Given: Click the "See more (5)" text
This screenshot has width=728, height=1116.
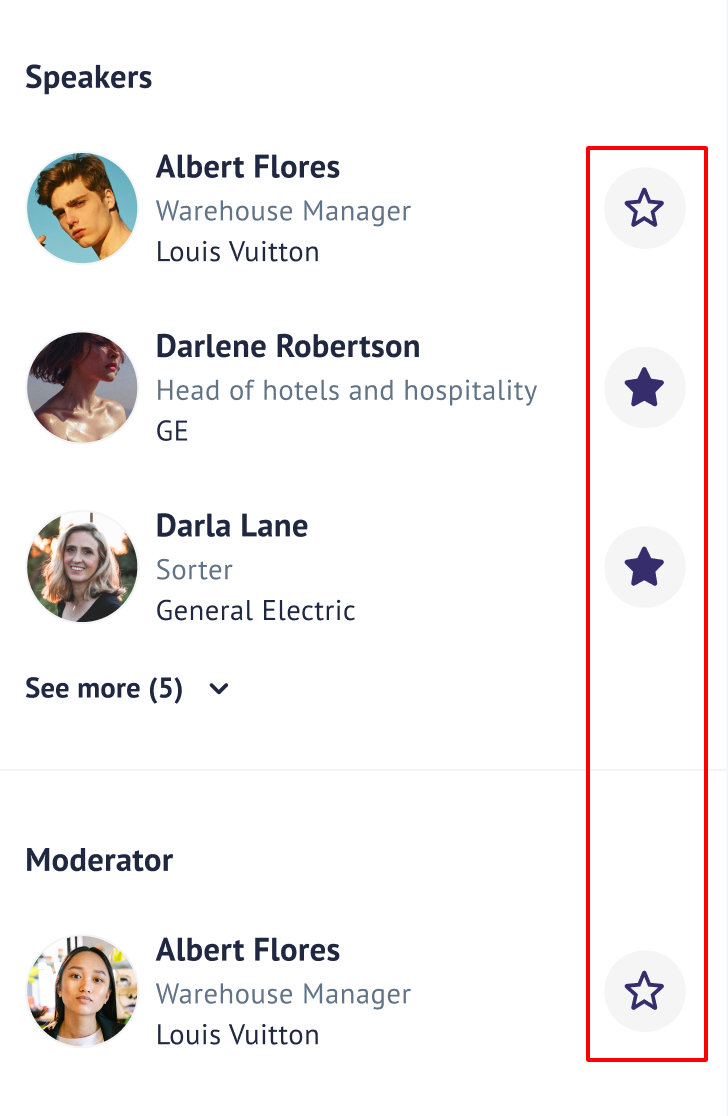Looking at the screenshot, I should (x=104, y=689).
